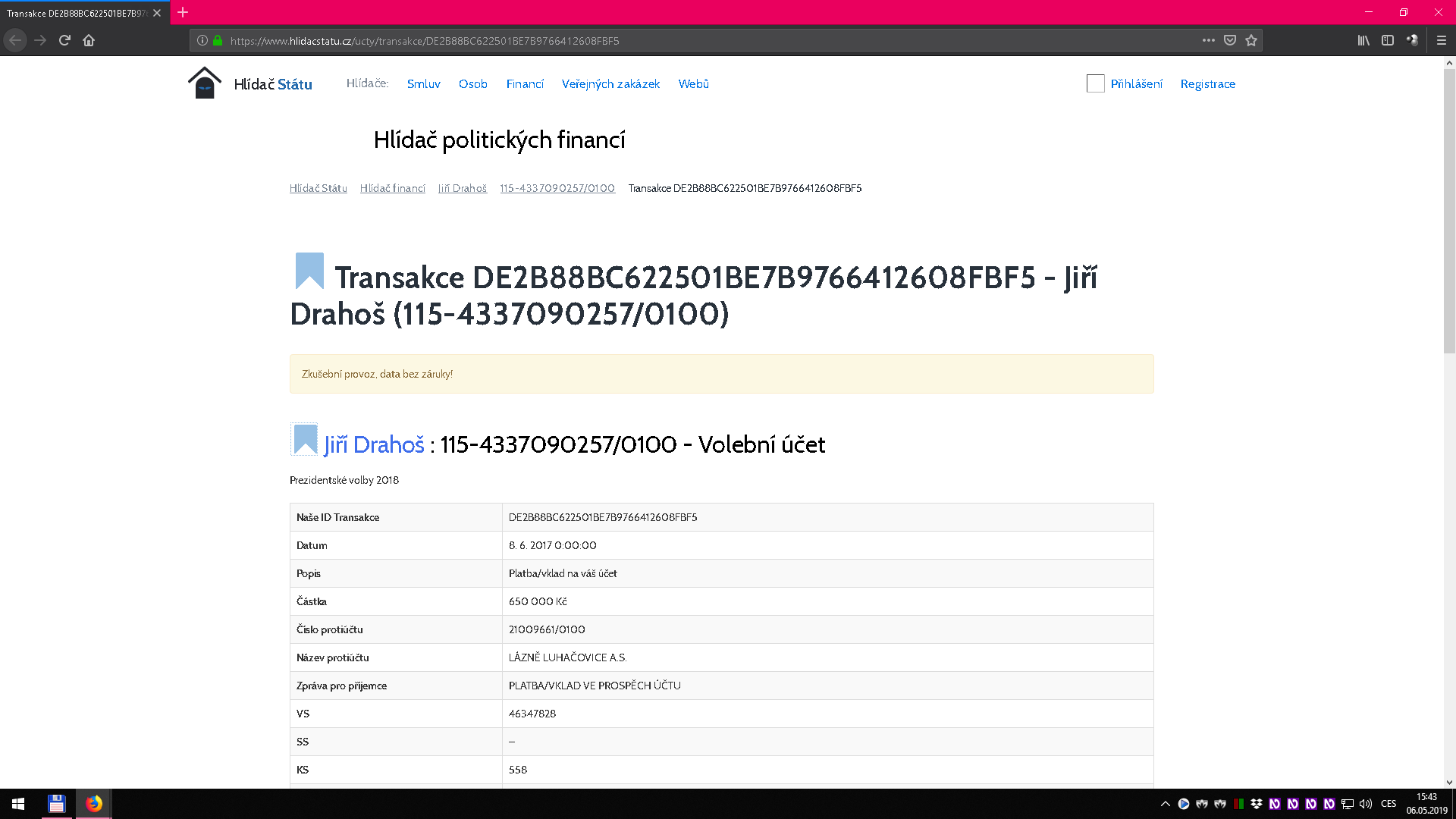Click the Hlídač Státu house logo
This screenshot has height=819, width=1456.
(205, 83)
